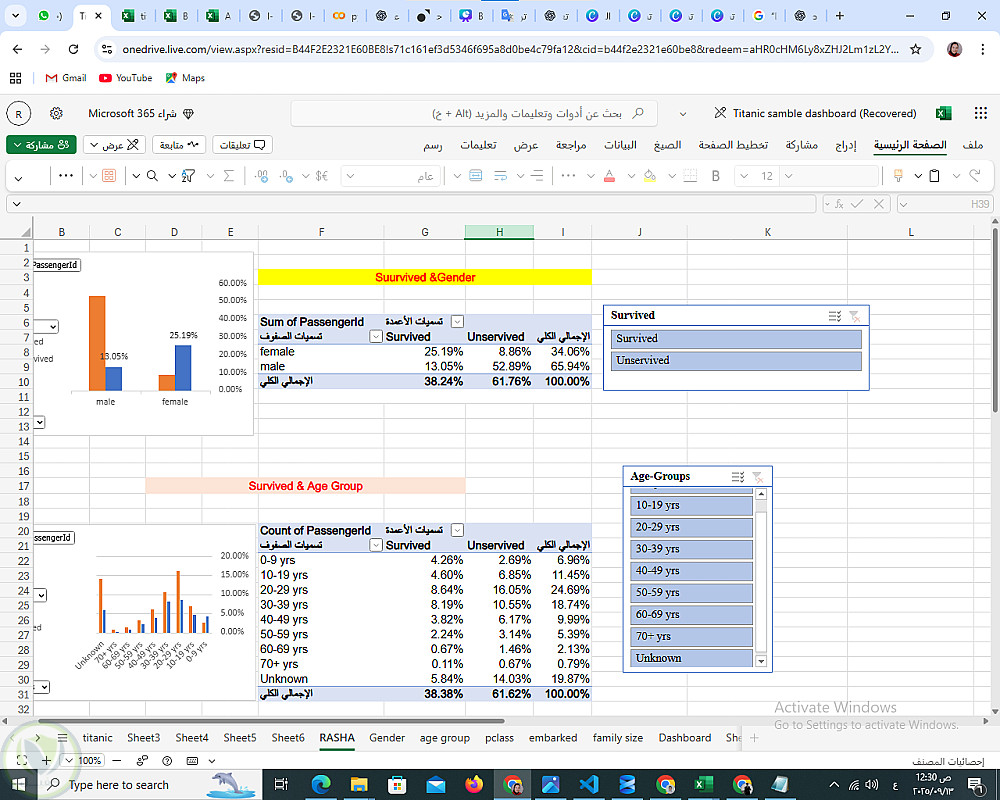Screen dimensions: 1000x800
Task: Click the متابعة catch-up button
Action: click(x=179, y=145)
